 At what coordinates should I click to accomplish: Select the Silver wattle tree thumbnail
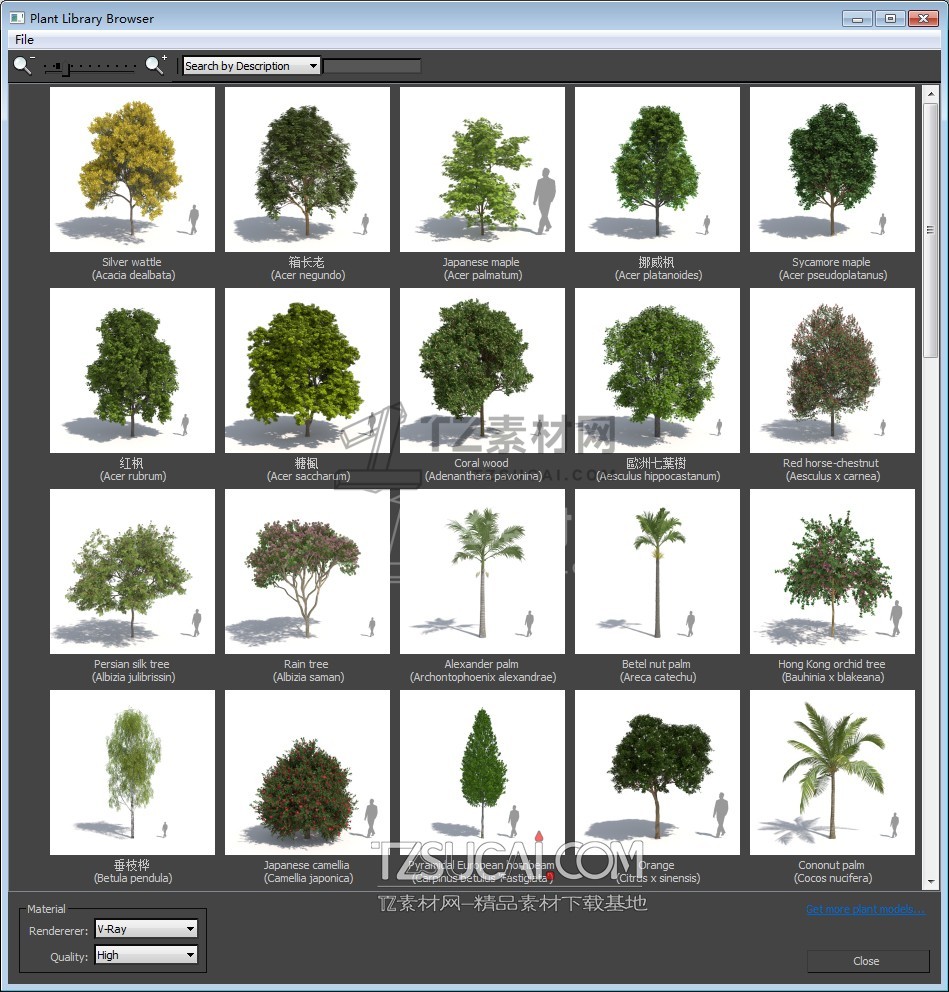click(x=132, y=170)
